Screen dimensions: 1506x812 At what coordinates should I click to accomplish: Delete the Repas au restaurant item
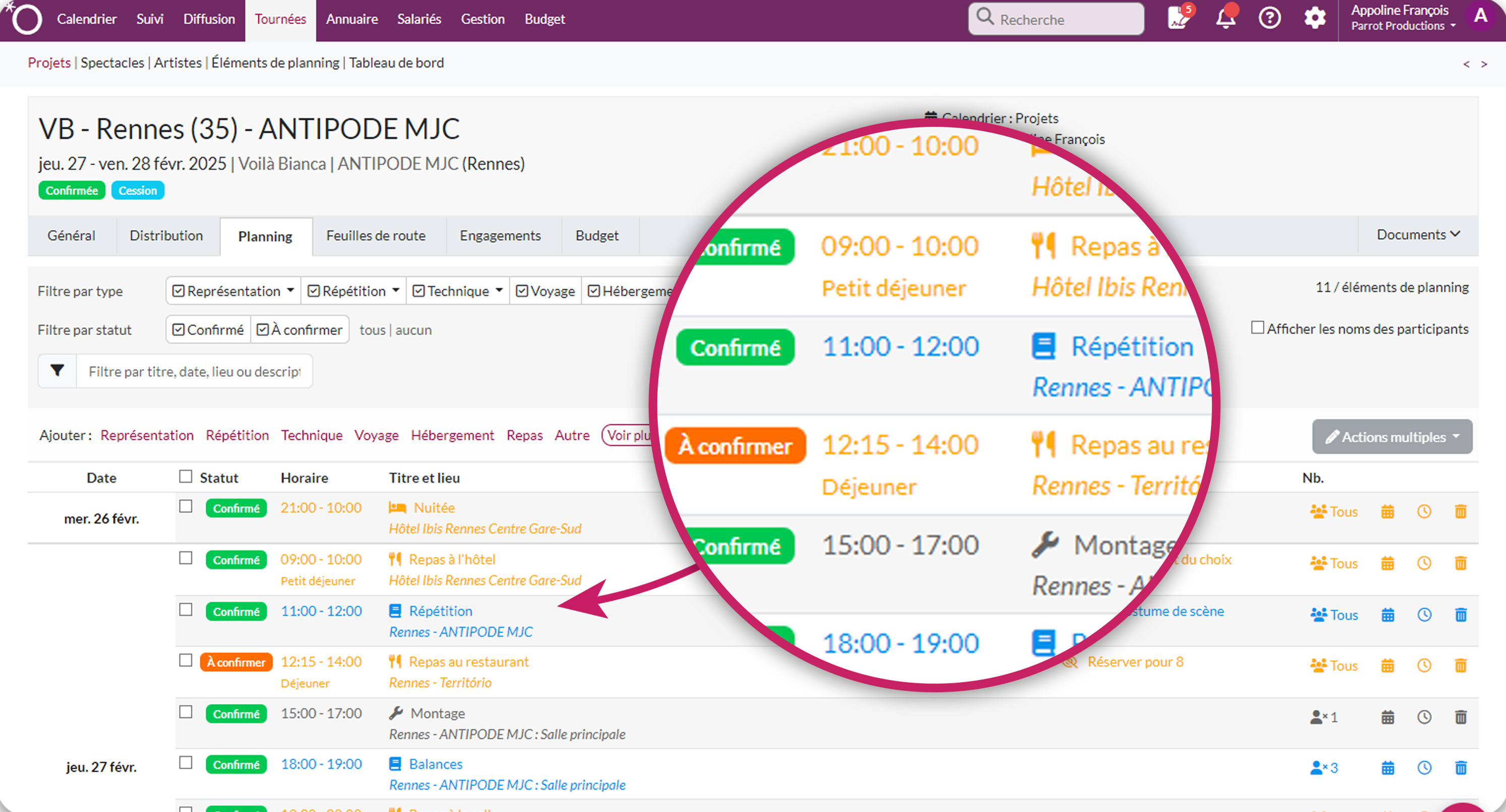click(x=1461, y=666)
